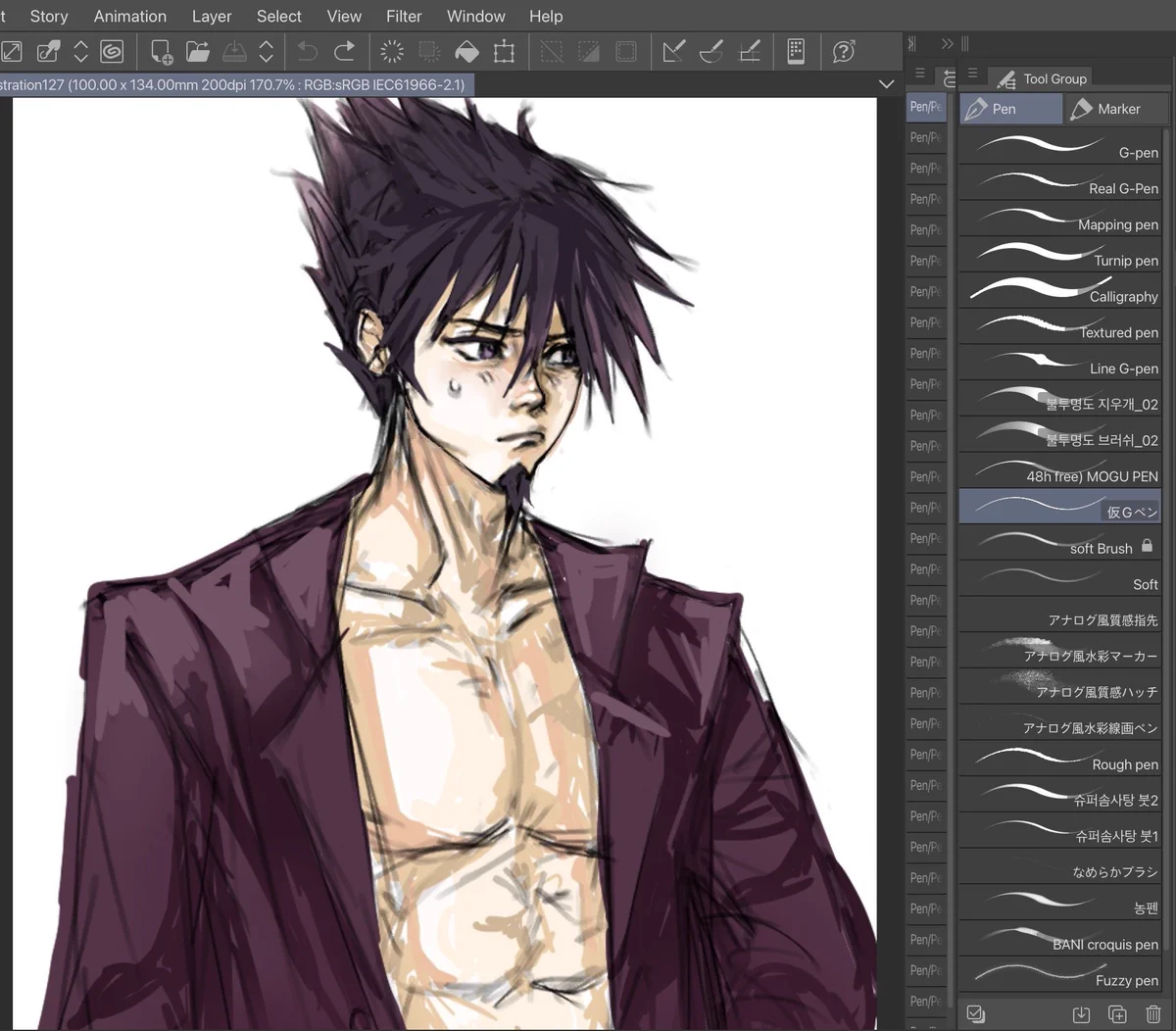Viewport: 1176px width, 1031px height.
Task: Click the command bar icon left of first stepper
Action: click(48, 51)
